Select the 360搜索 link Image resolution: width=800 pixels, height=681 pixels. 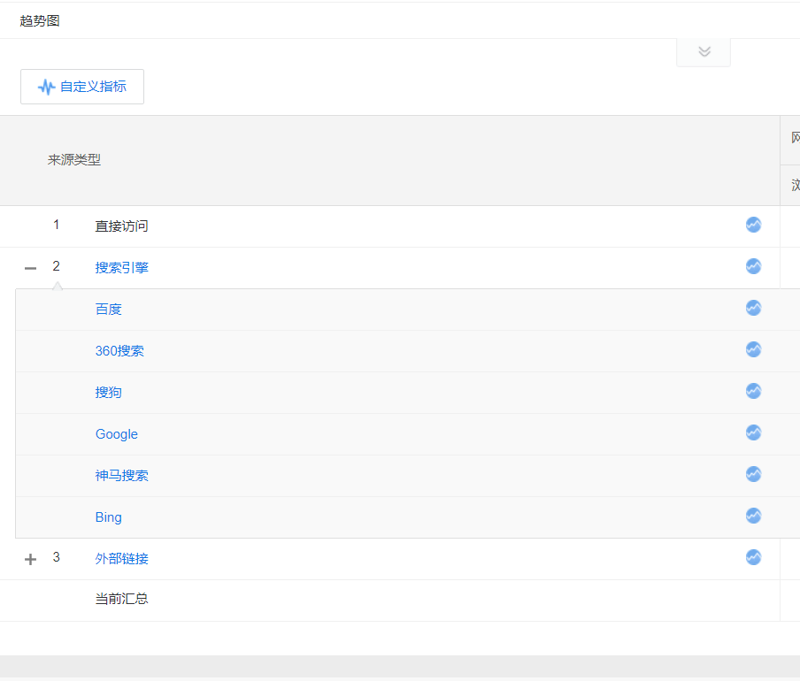(x=120, y=351)
